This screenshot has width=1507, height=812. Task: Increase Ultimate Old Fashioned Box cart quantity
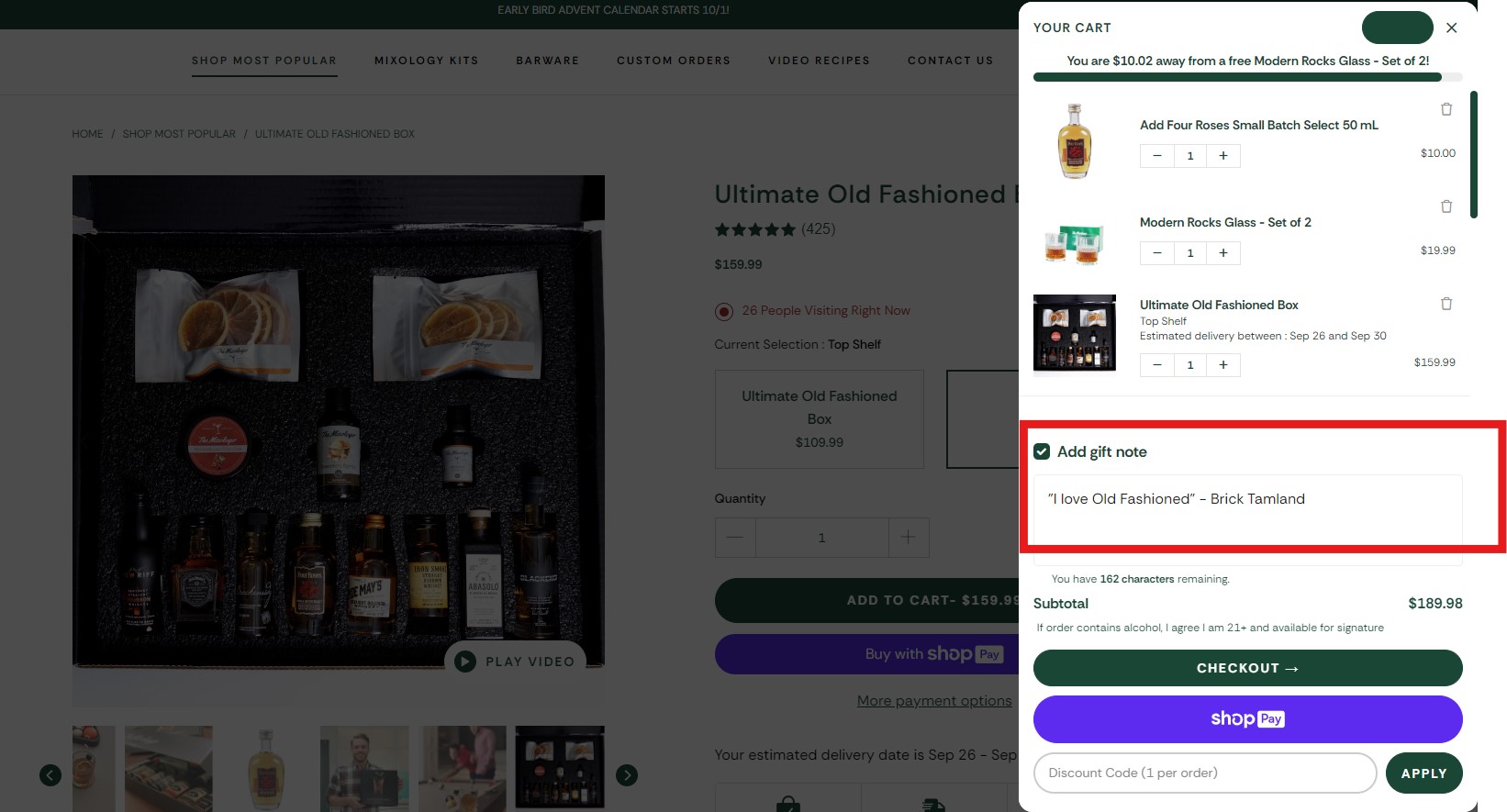(1223, 365)
